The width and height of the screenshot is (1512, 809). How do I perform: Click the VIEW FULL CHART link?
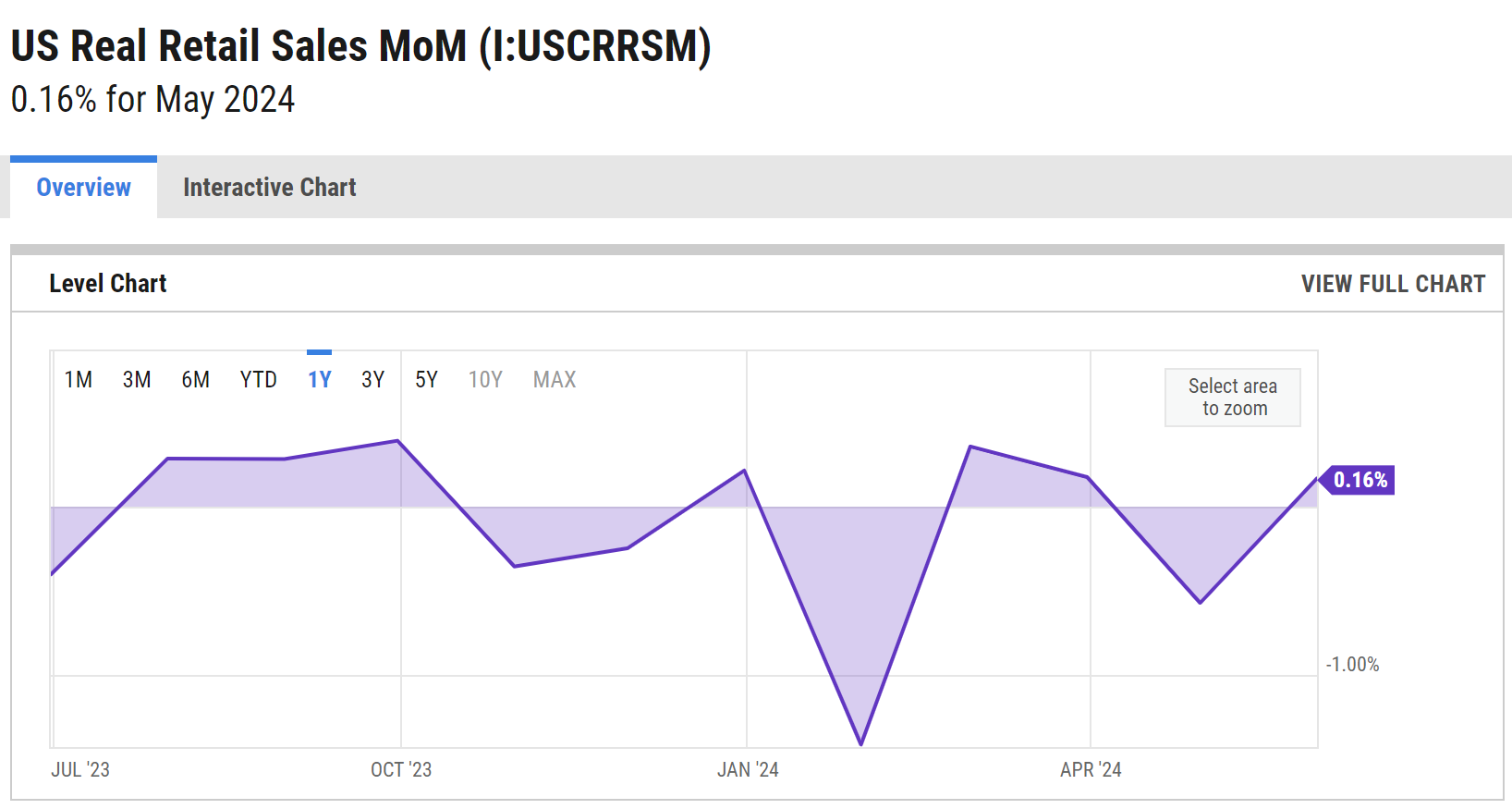(1393, 284)
